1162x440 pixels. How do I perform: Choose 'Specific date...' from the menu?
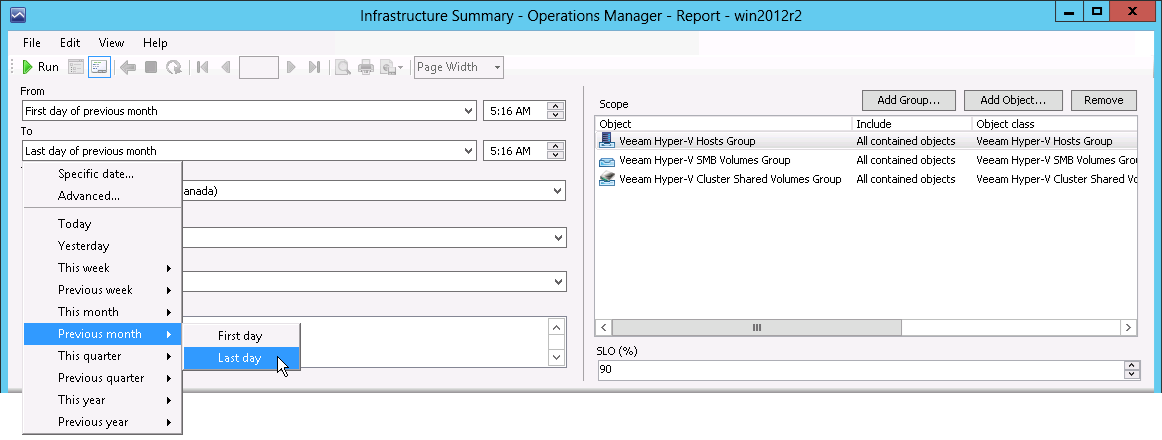(x=102, y=174)
